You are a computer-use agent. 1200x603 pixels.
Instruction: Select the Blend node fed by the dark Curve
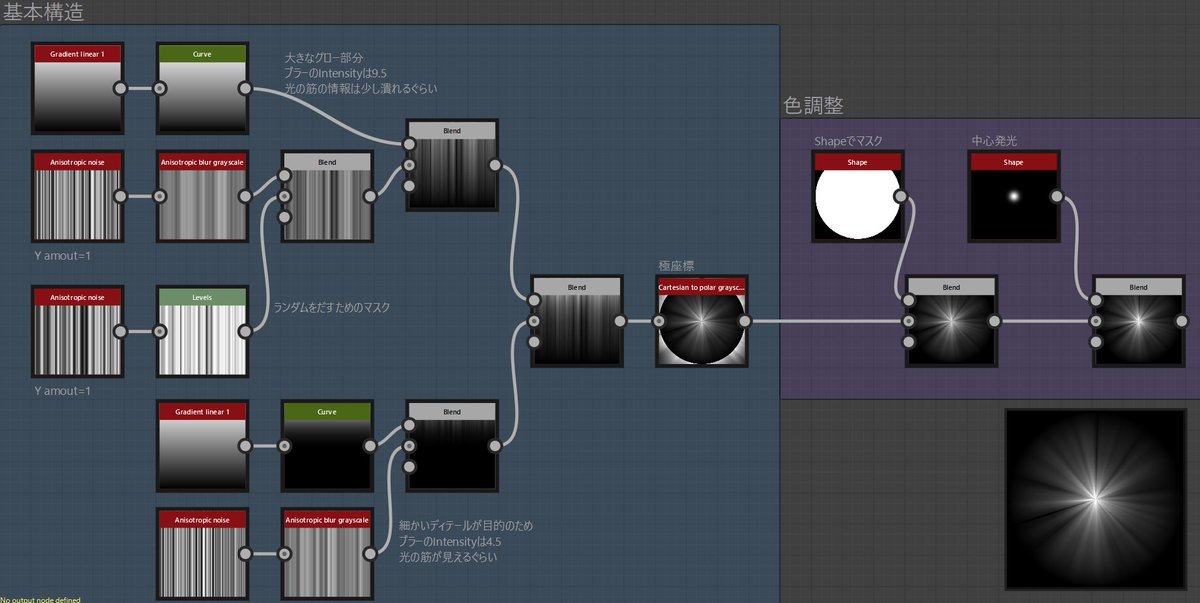[x=452, y=447]
